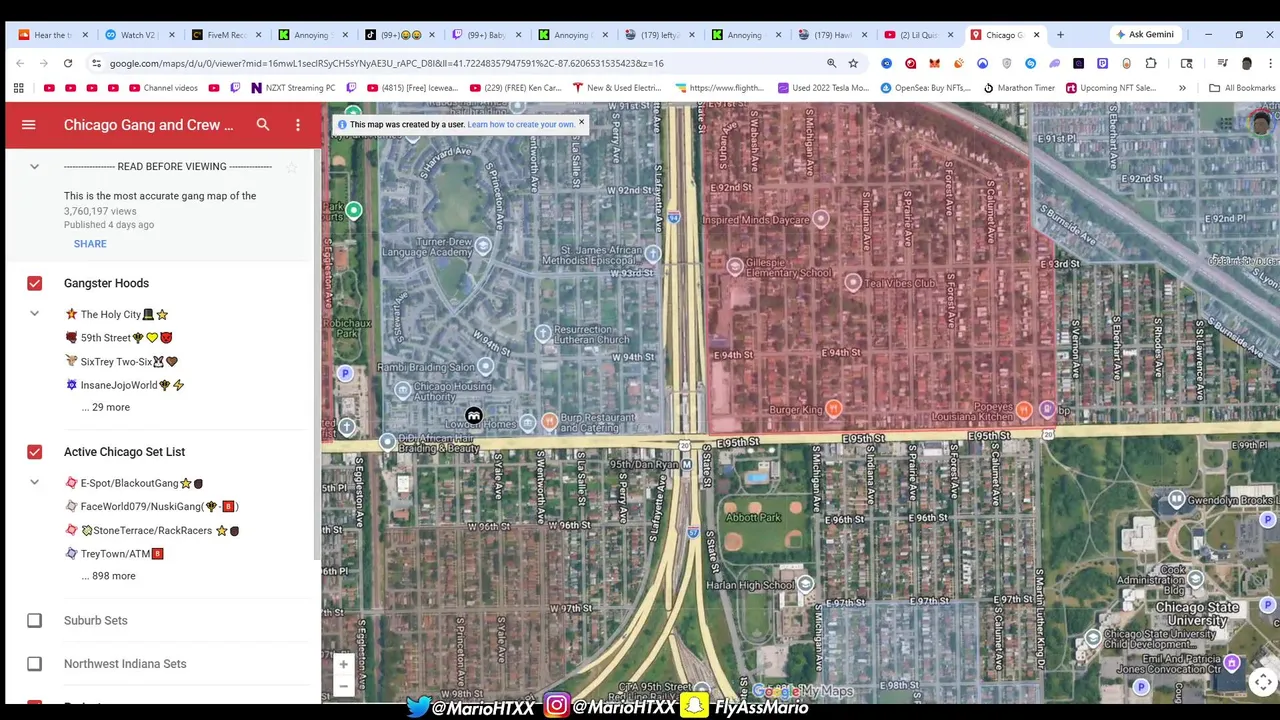This screenshot has width=1280, height=720.
Task: Bookmark this page with the star
Action: 853,63
